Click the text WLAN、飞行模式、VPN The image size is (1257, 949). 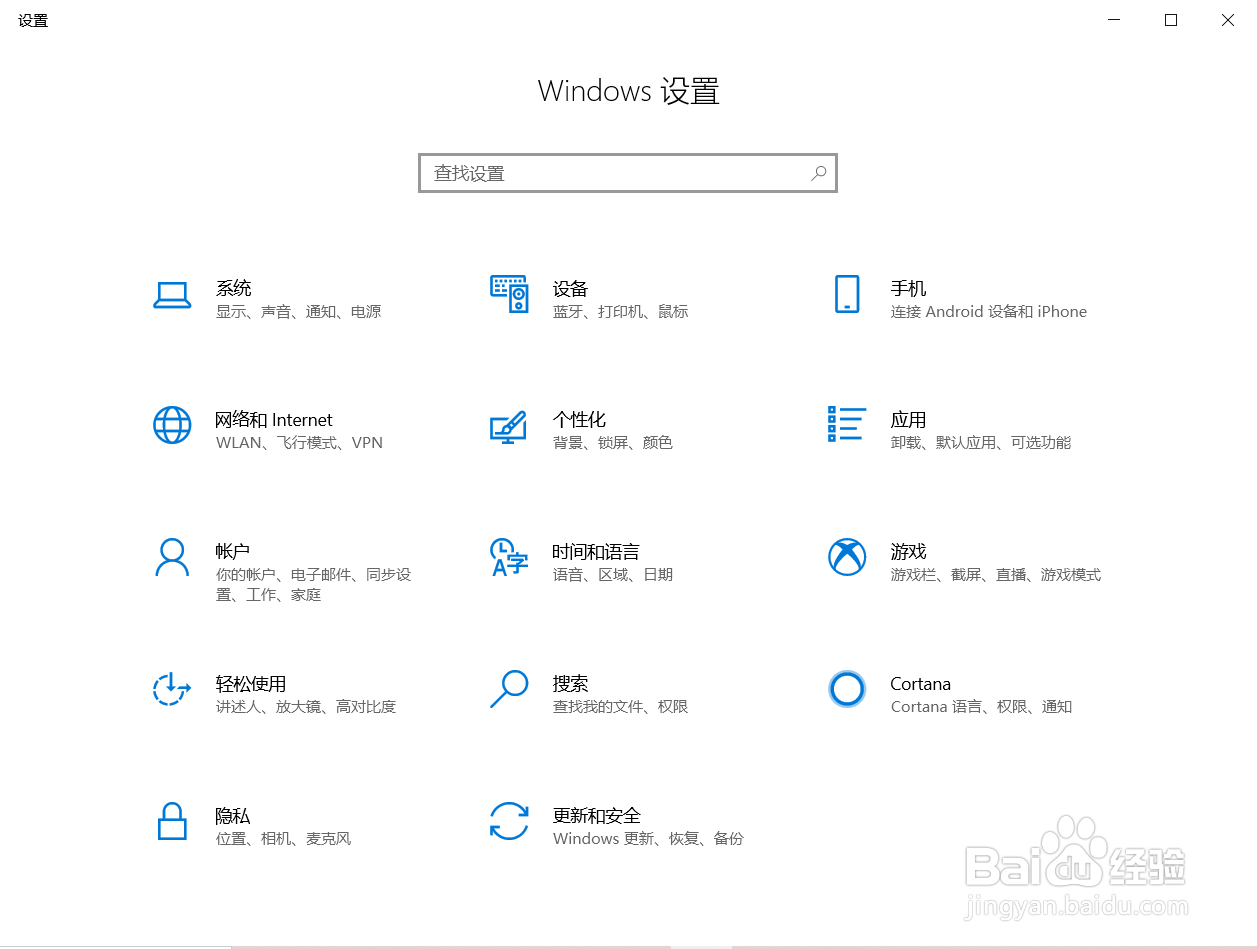point(299,443)
